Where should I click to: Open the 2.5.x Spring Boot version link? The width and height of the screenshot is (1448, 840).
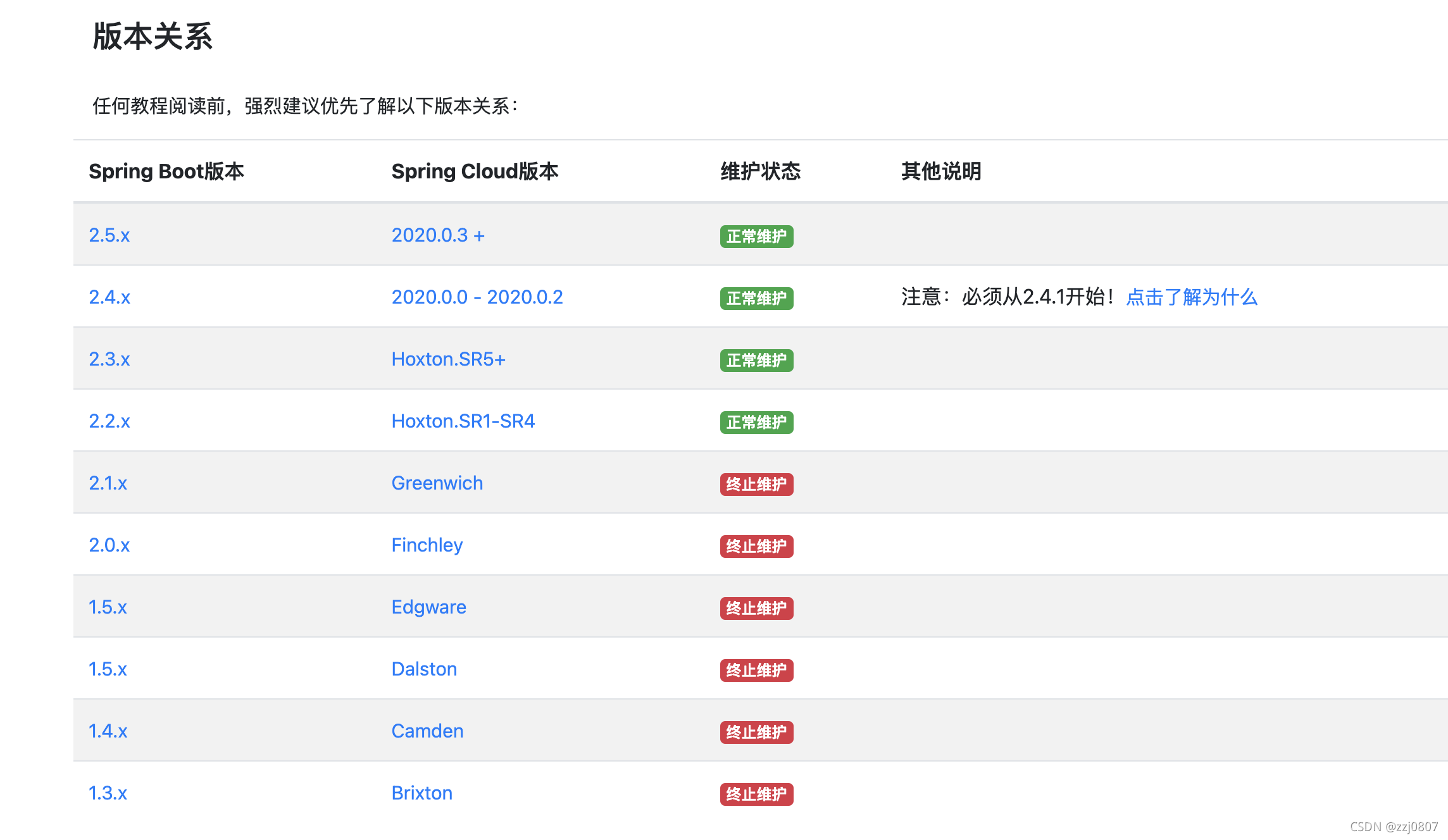click(x=109, y=235)
